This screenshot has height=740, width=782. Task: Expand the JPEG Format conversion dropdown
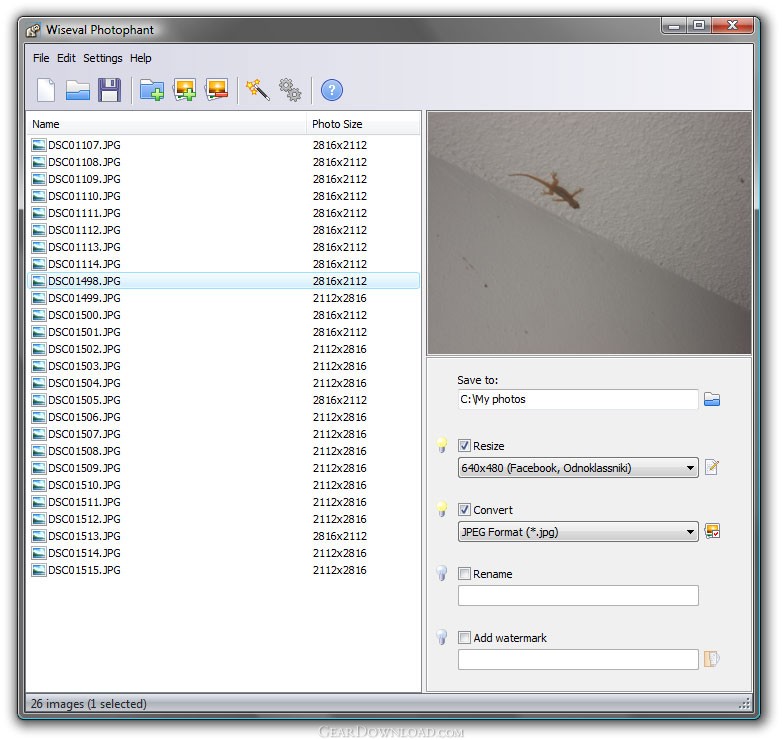(x=578, y=532)
